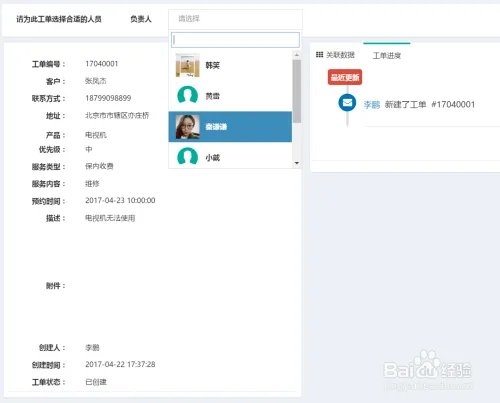Click the ticket number #17040001 in timeline
500x403 pixels.
(x=453, y=104)
